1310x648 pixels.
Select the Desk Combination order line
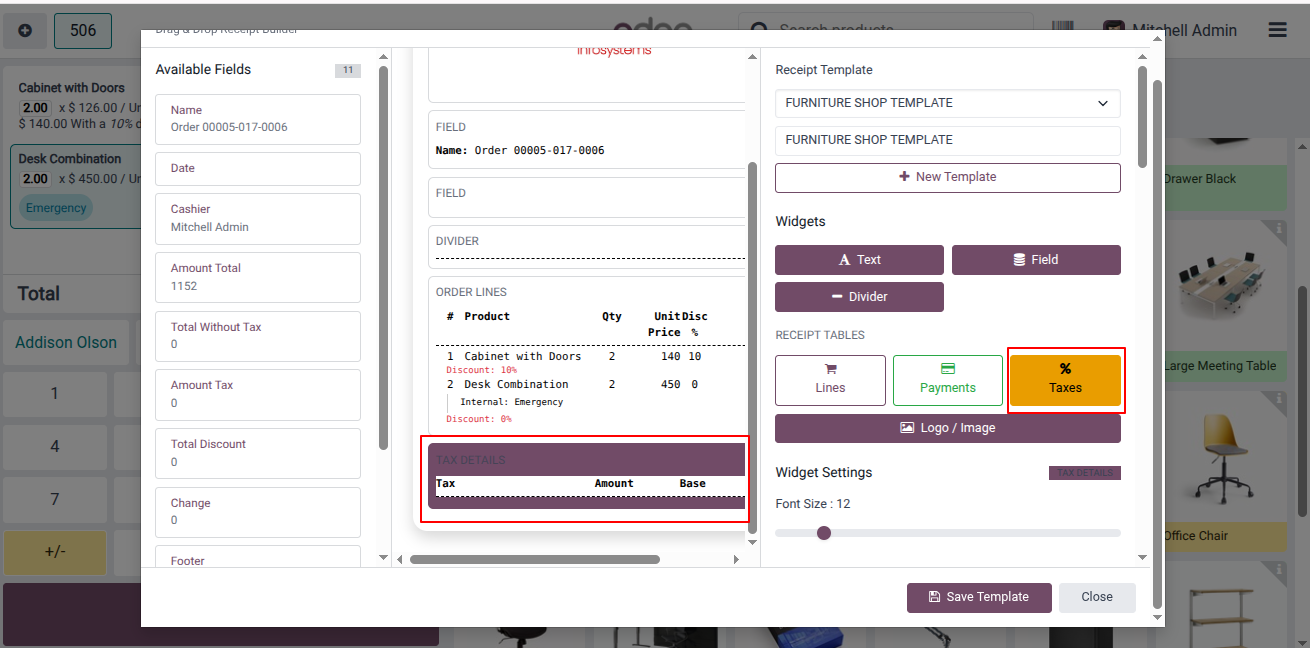click(76, 186)
